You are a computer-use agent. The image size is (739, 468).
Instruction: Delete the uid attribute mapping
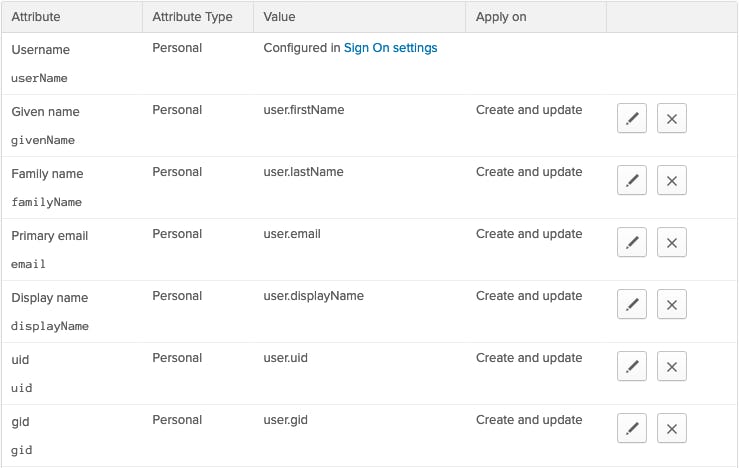(672, 367)
